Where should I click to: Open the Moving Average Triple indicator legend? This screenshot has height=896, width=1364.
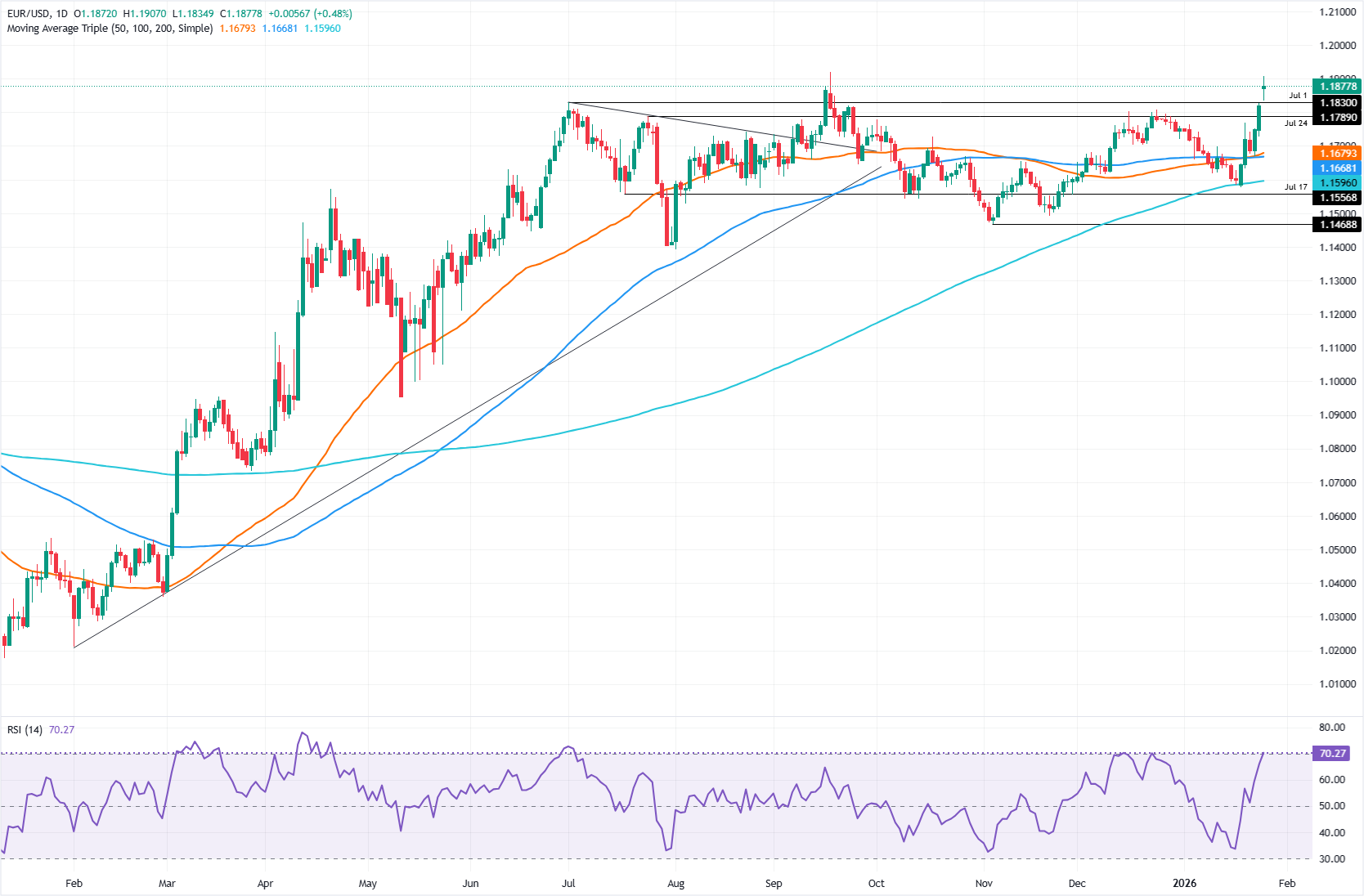click(x=110, y=29)
